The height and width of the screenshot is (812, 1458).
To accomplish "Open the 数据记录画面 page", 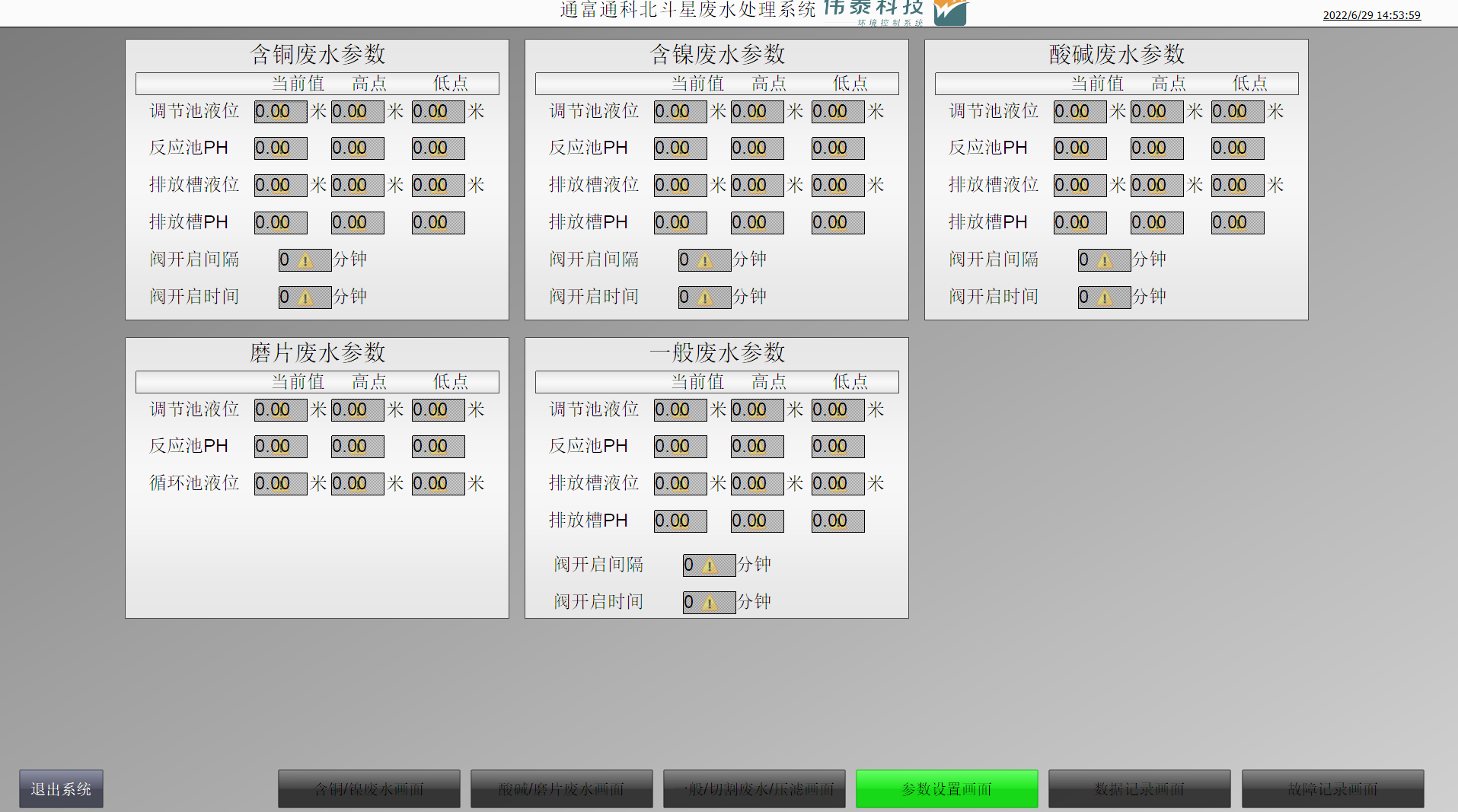I will coord(1139,788).
